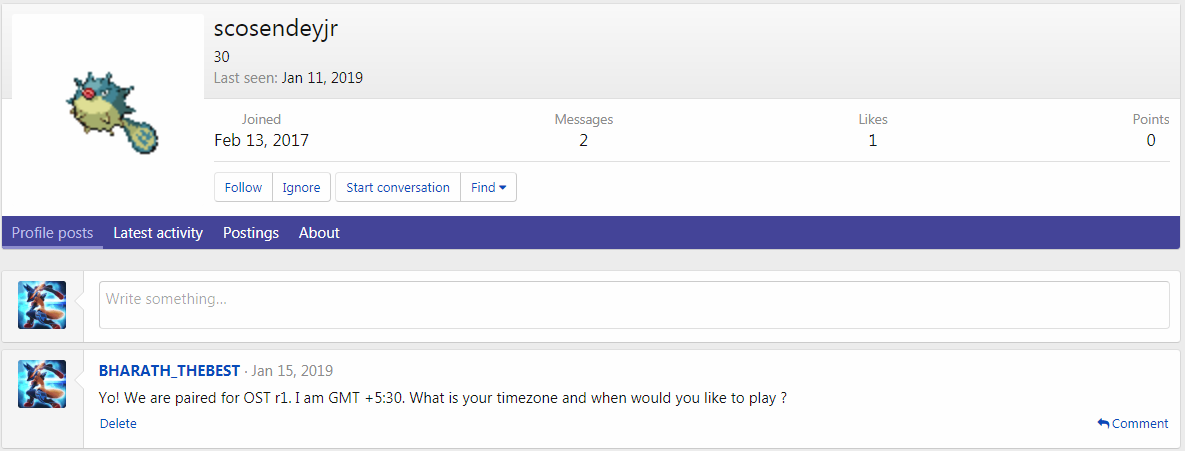This screenshot has height=451, width=1185.
Task: Click your avatar beside the Write something box
Action: [x=42, y=305]
